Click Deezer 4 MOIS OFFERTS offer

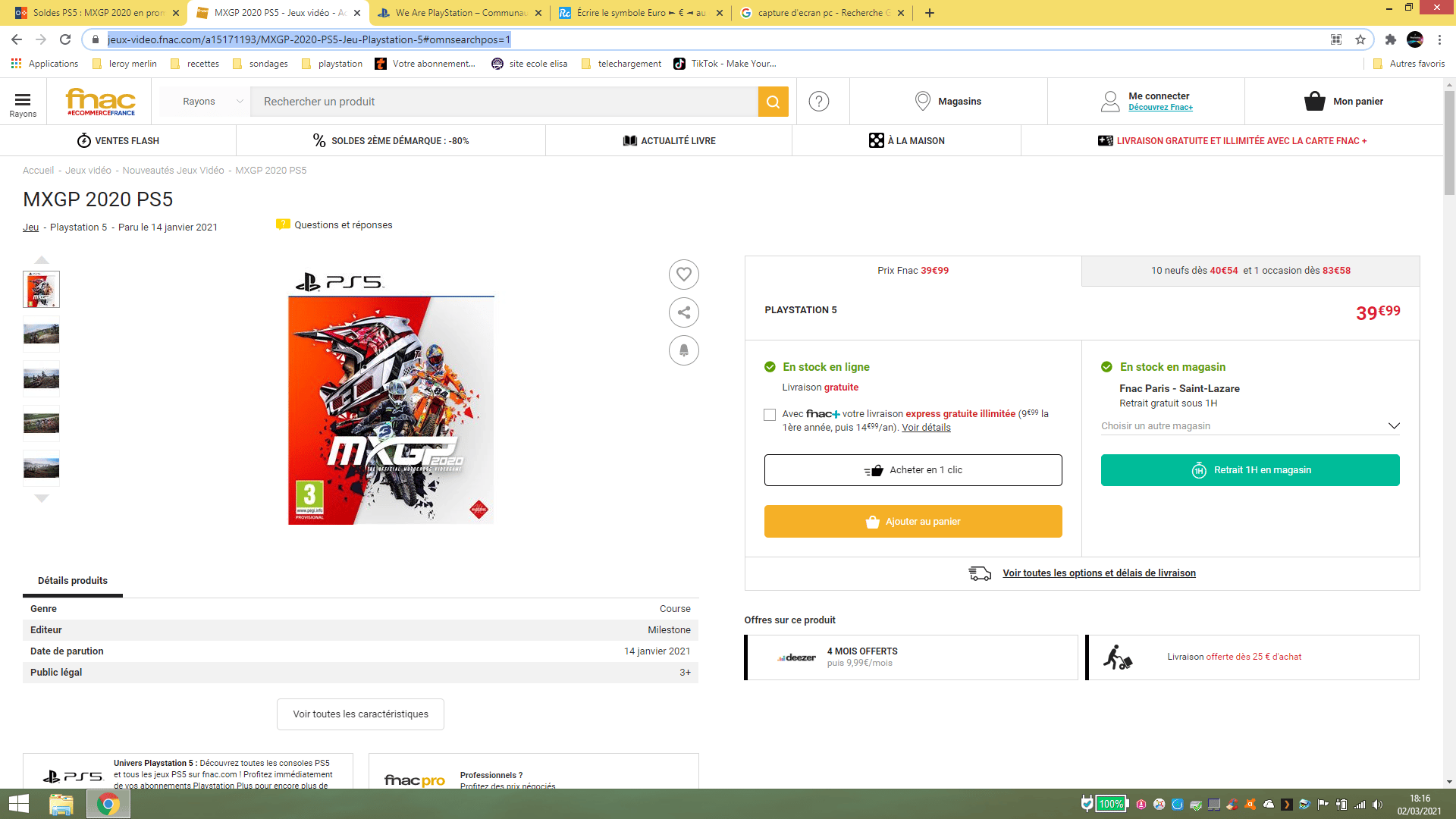911,657
